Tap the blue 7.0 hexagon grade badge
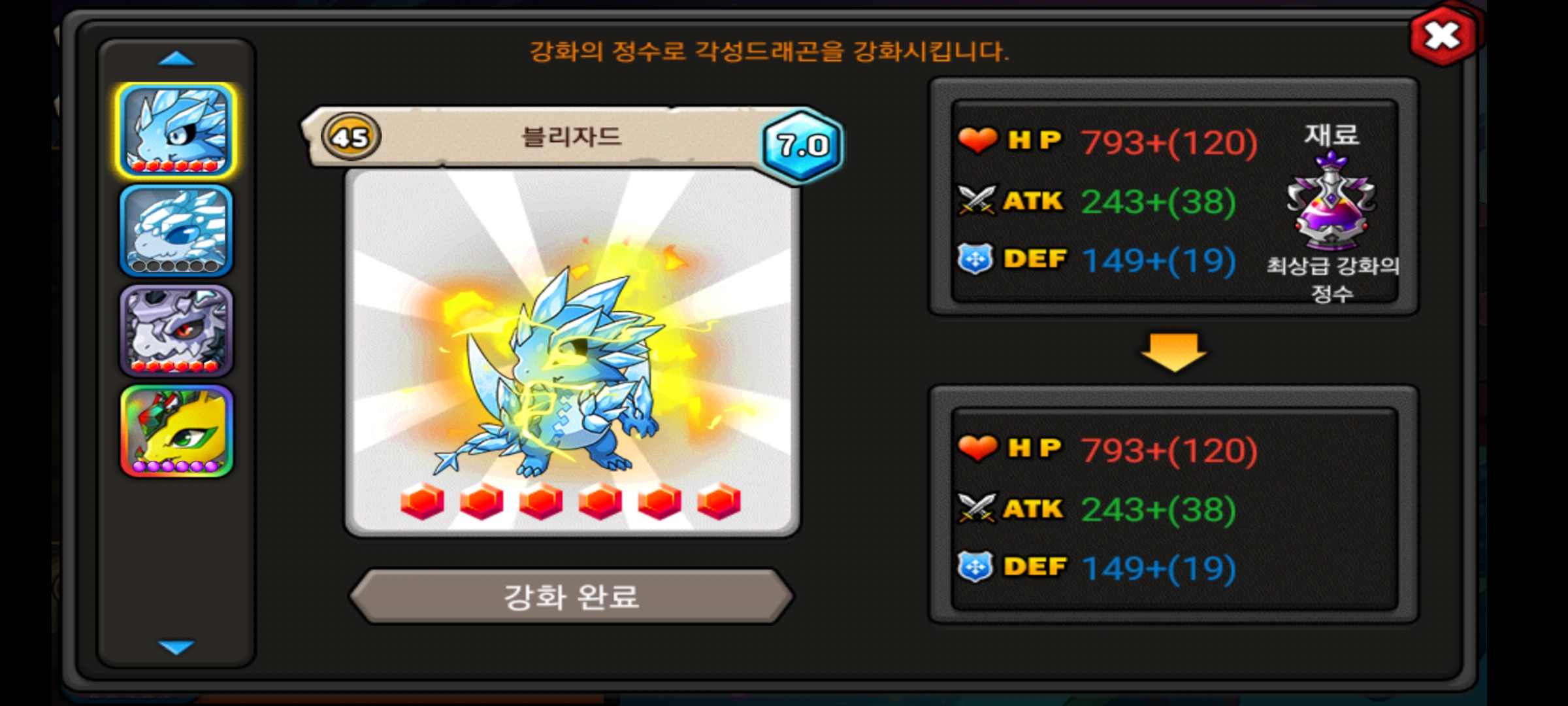Image resolution: width=1568 pixels, height=706 pixels. [802, 145]
